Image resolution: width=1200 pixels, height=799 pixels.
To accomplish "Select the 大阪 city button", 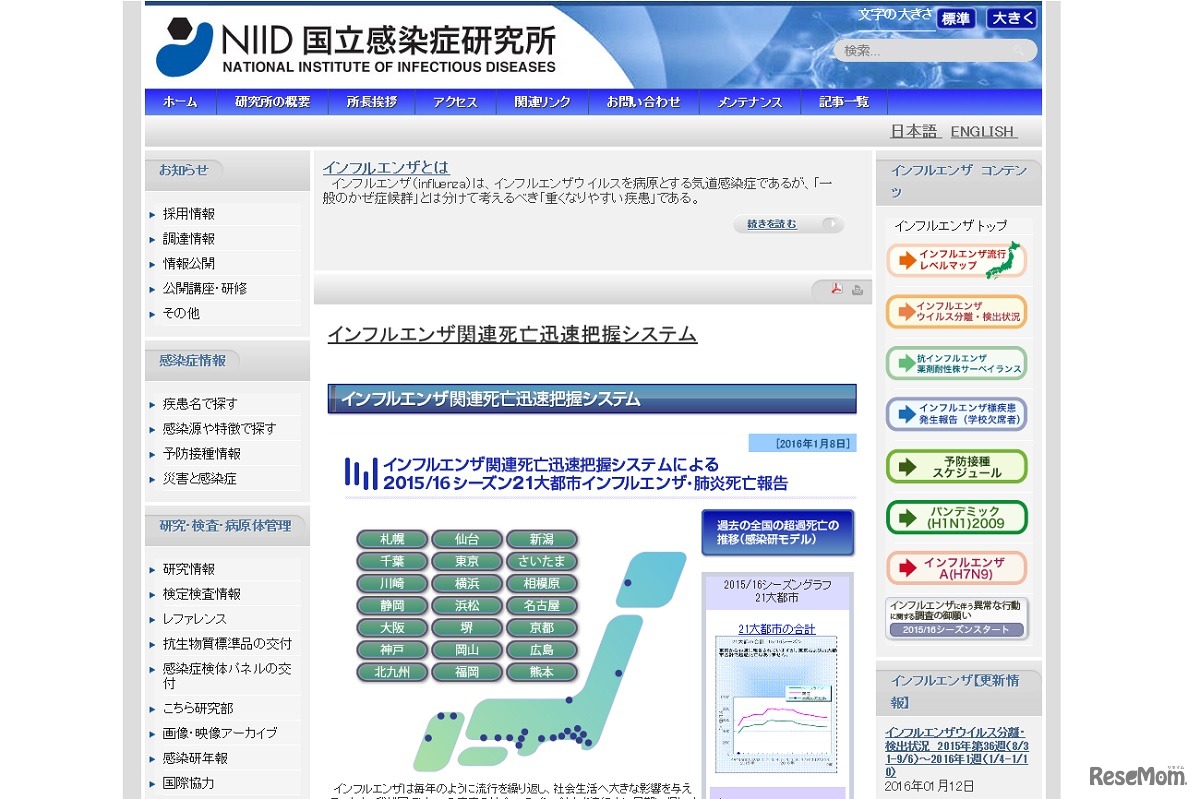I will coord(392,628).
